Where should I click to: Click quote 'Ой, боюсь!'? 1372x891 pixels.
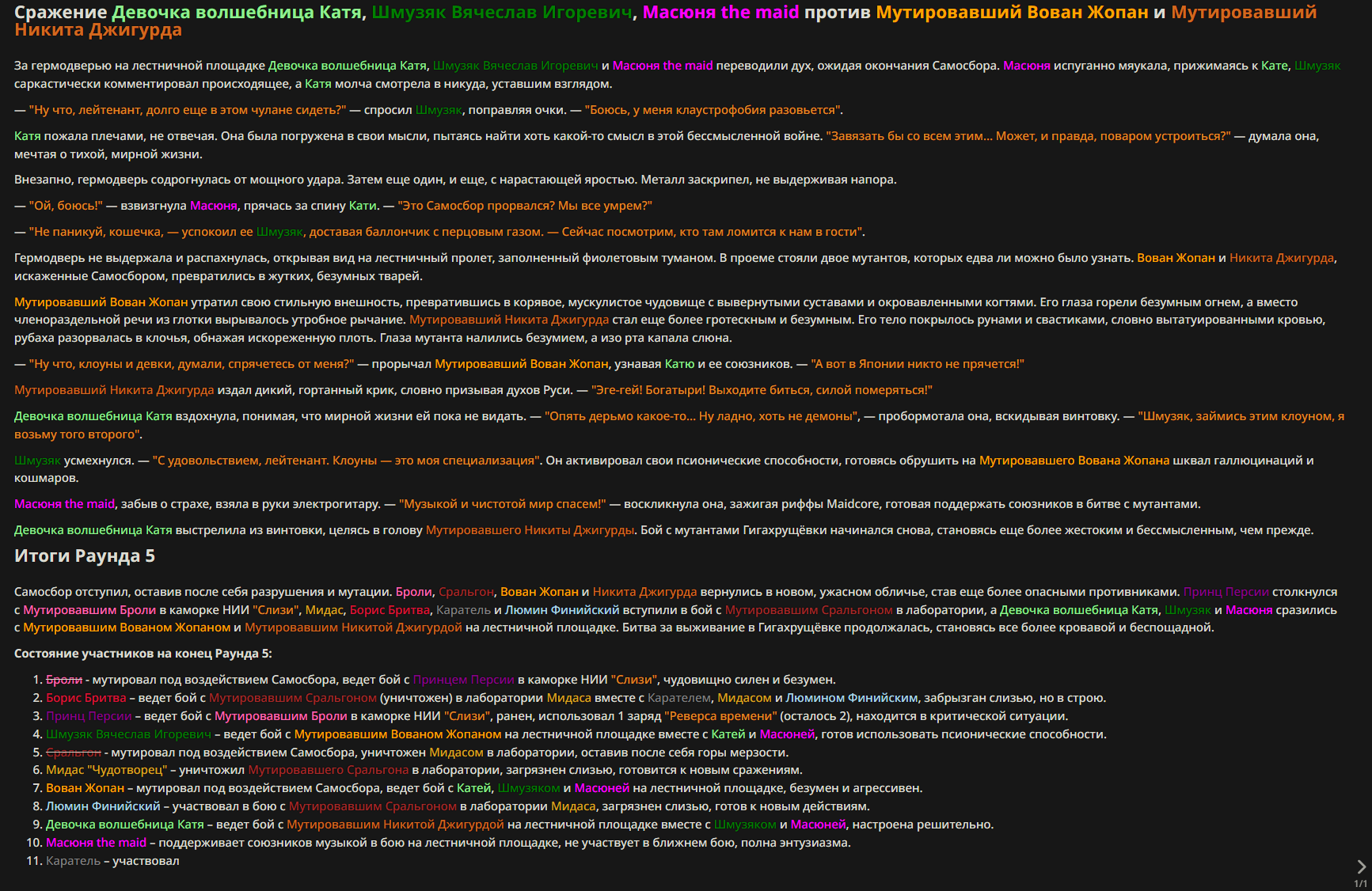[x=66, y=206]
